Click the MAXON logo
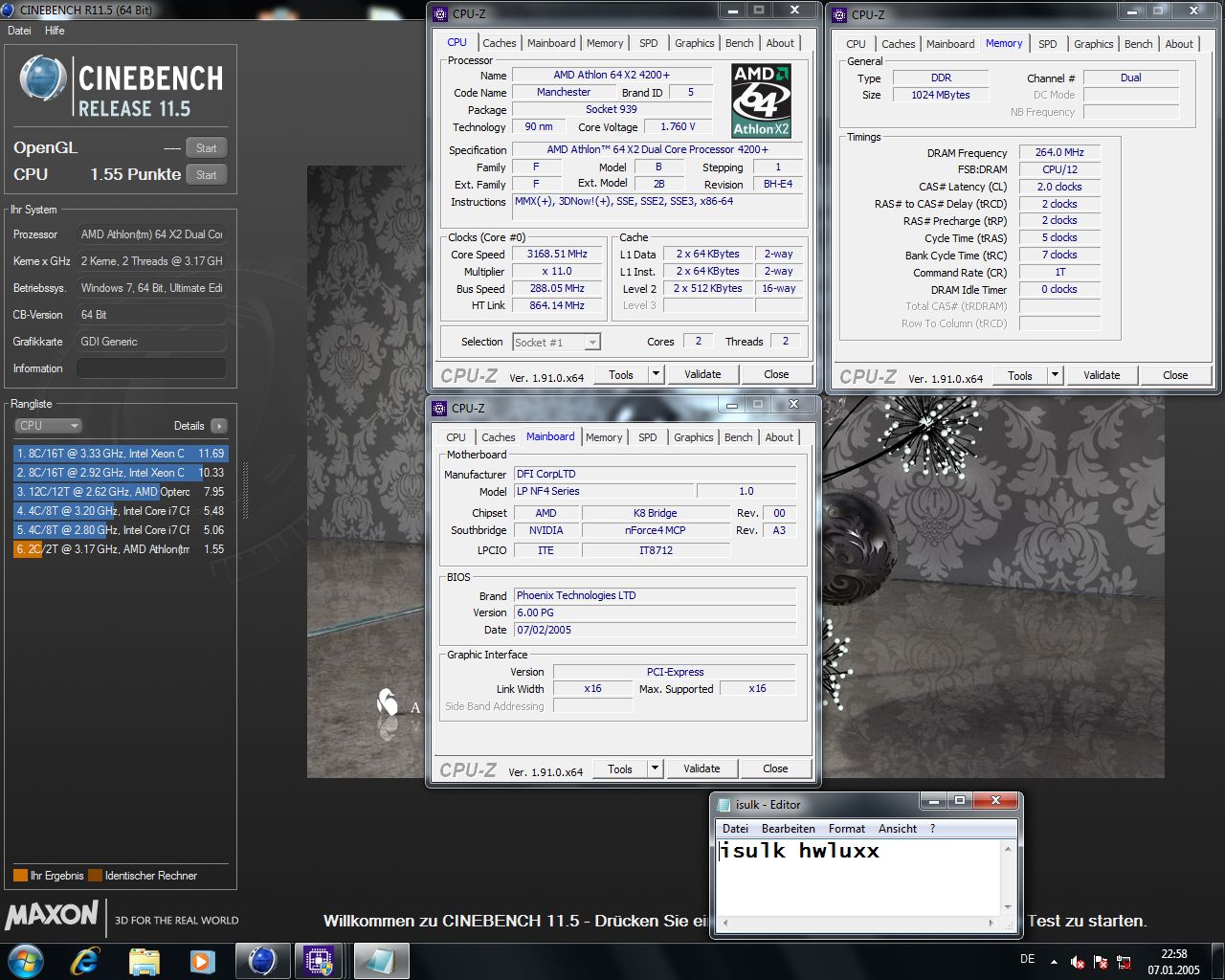 [x=52, y=916]
